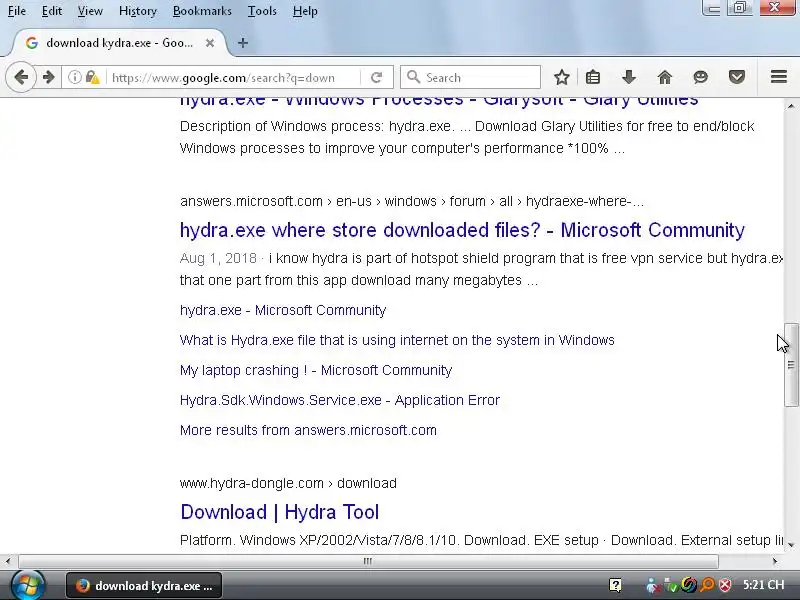
Task: Bookmark this page with the star icon
Action: tap(562, 78)
